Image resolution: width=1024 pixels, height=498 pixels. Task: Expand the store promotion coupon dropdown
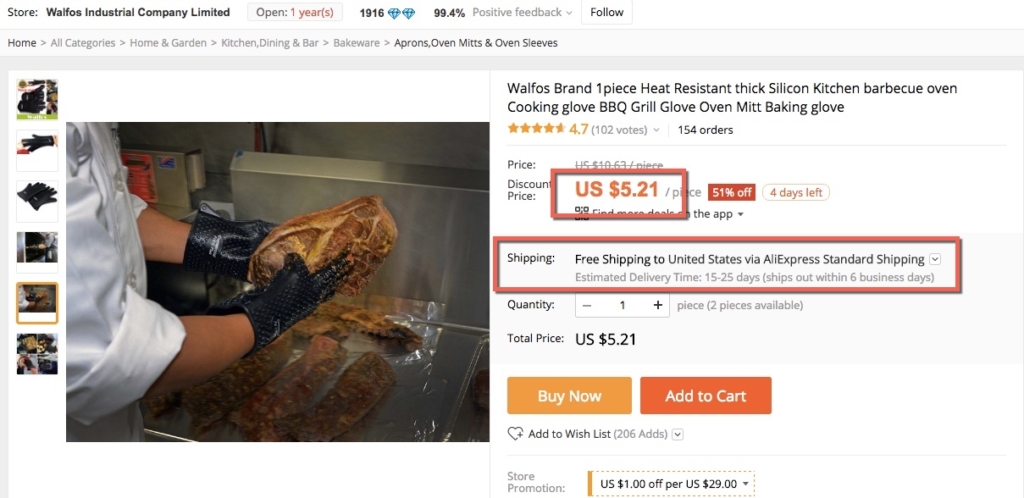coord(746,484)
